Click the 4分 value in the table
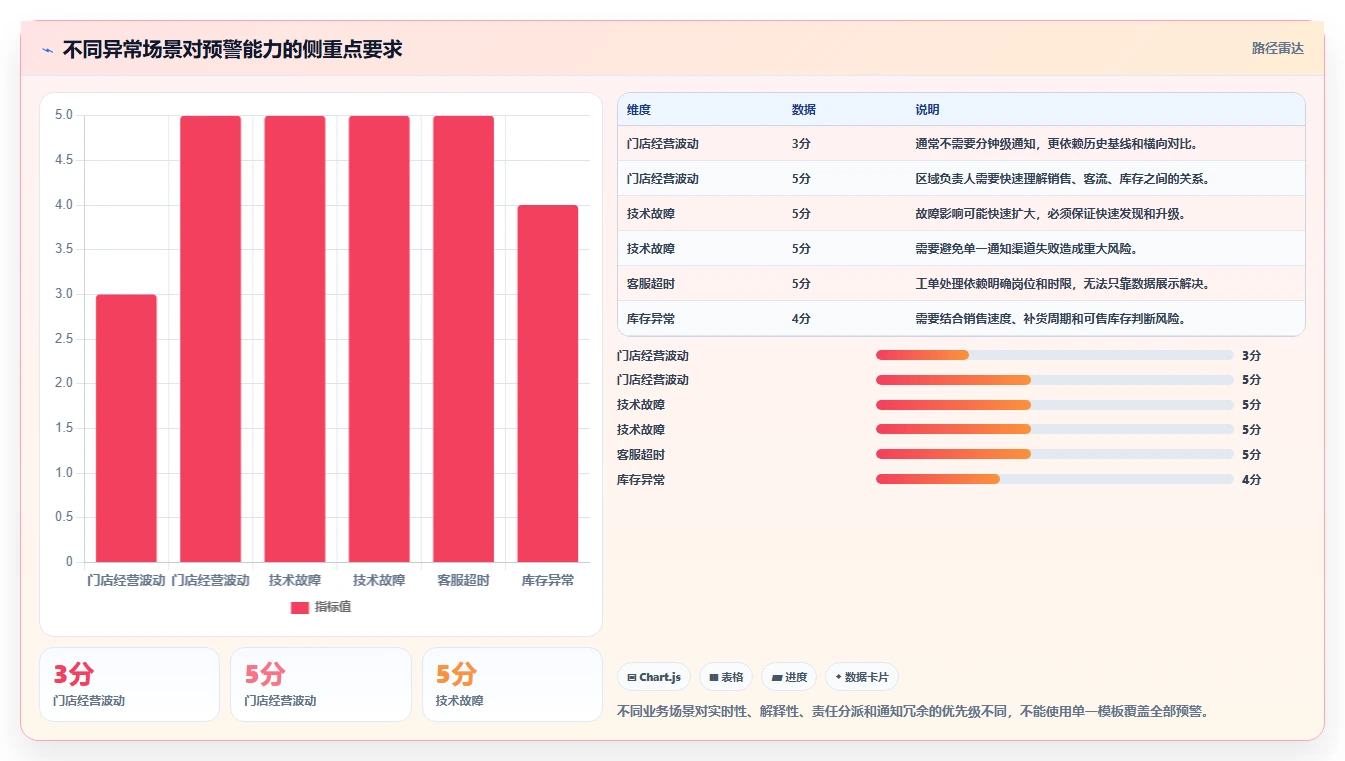Screen dimensions: 1345x761 tap(801, 319)
